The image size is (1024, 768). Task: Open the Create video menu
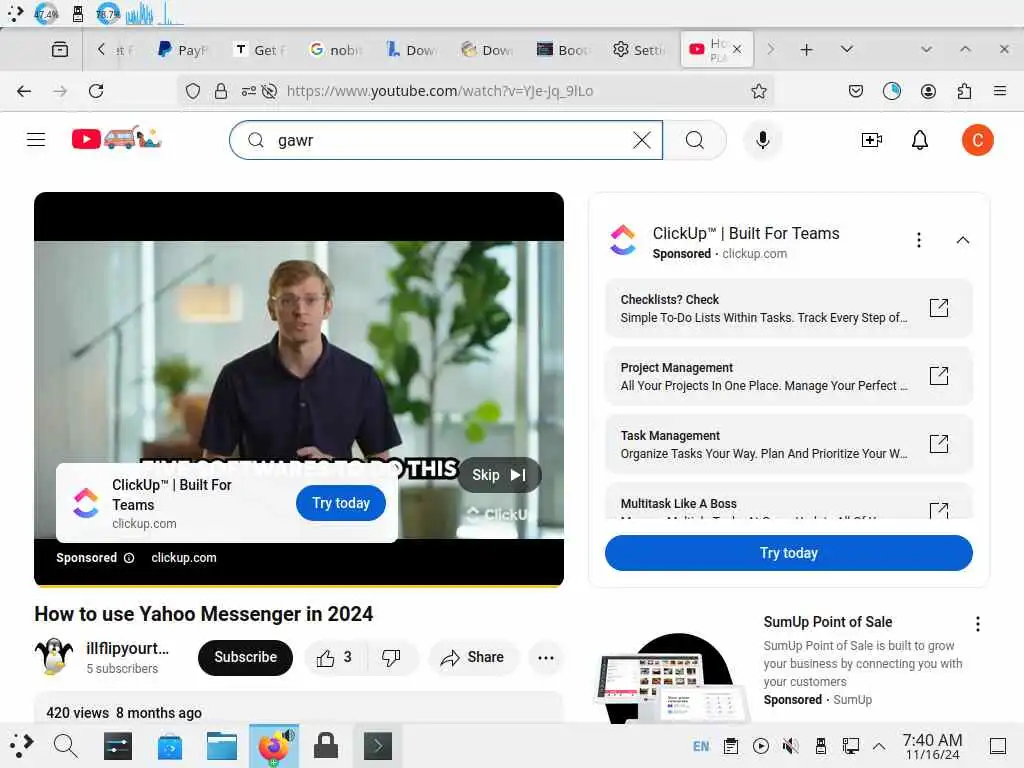[872, 140]
